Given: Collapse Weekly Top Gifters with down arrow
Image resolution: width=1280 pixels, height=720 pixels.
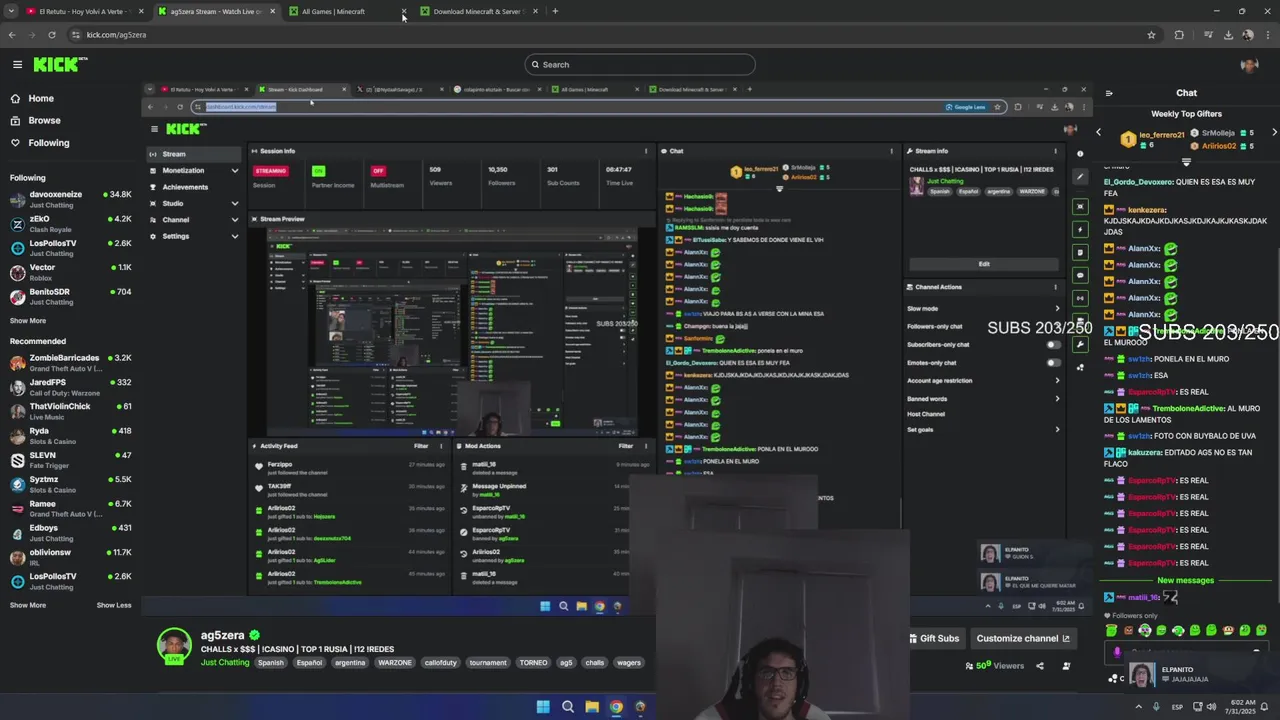Looking at the screenshot, I should pos(1186,161).
